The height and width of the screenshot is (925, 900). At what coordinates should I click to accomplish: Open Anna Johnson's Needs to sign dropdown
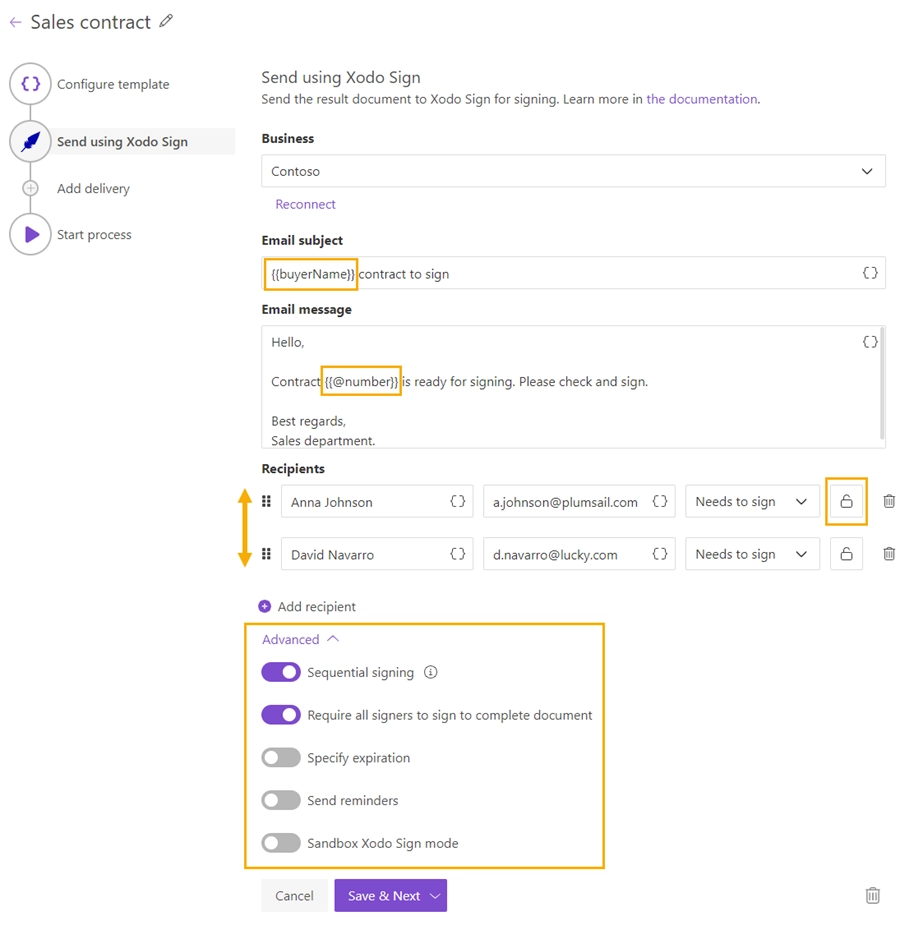(x=752, y=501)
